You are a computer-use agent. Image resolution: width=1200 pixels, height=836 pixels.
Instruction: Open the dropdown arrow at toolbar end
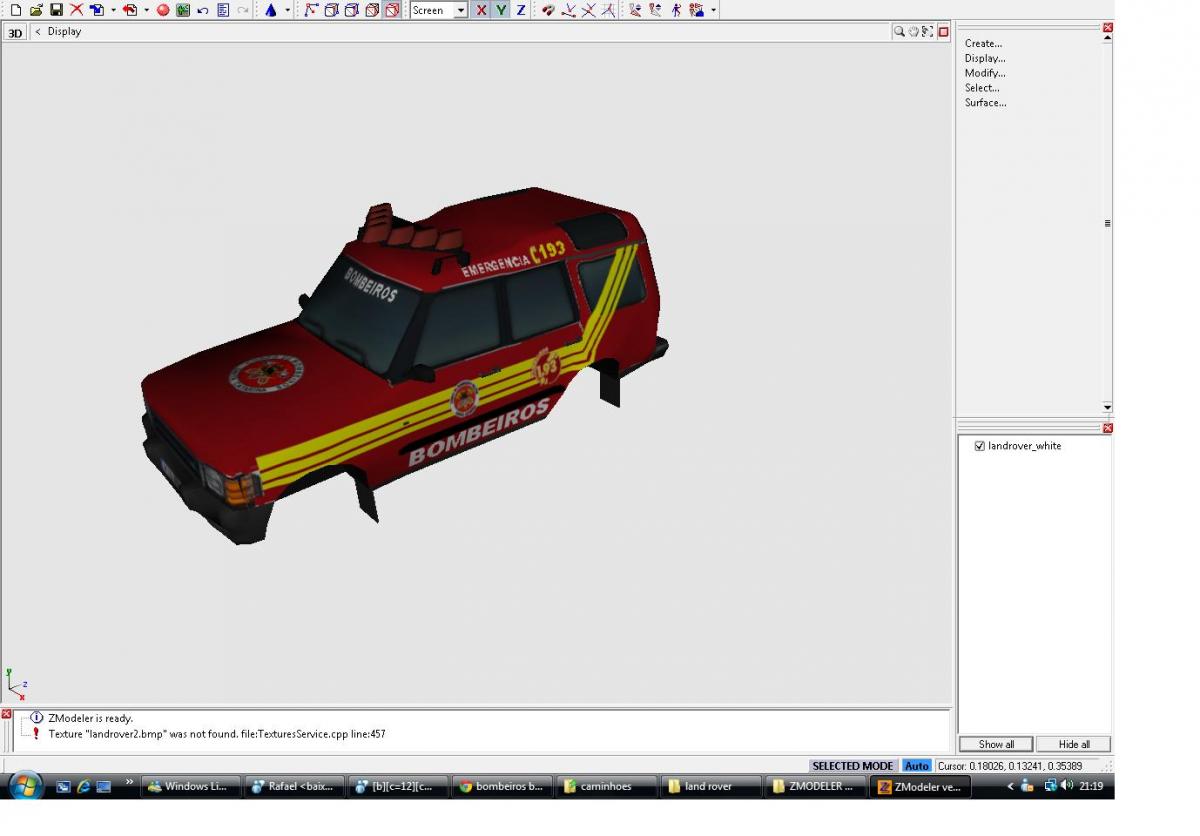713,10
